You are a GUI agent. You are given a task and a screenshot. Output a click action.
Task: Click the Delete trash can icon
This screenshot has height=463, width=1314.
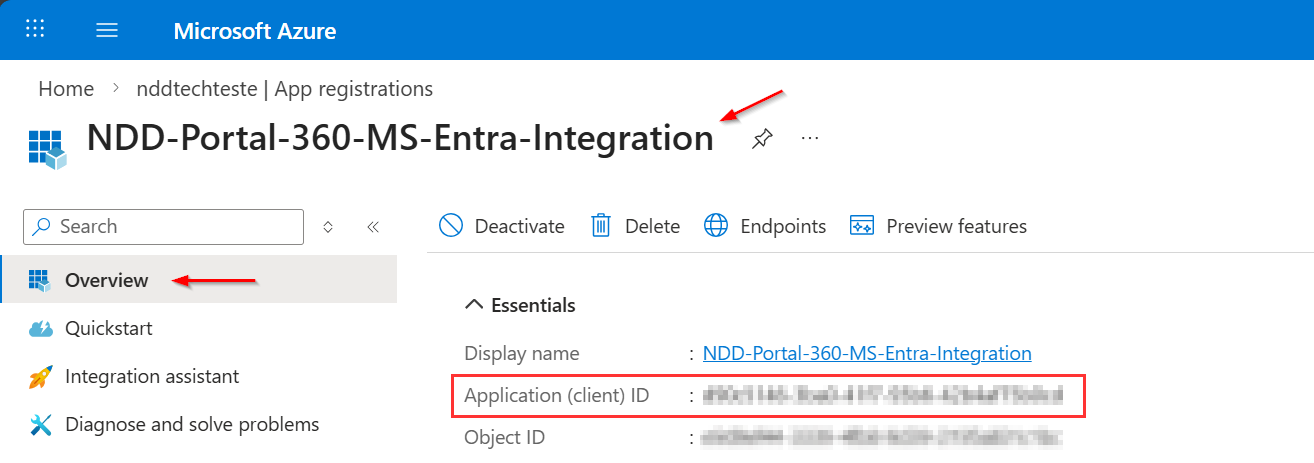pyautogui.click(x=601, y=226)
